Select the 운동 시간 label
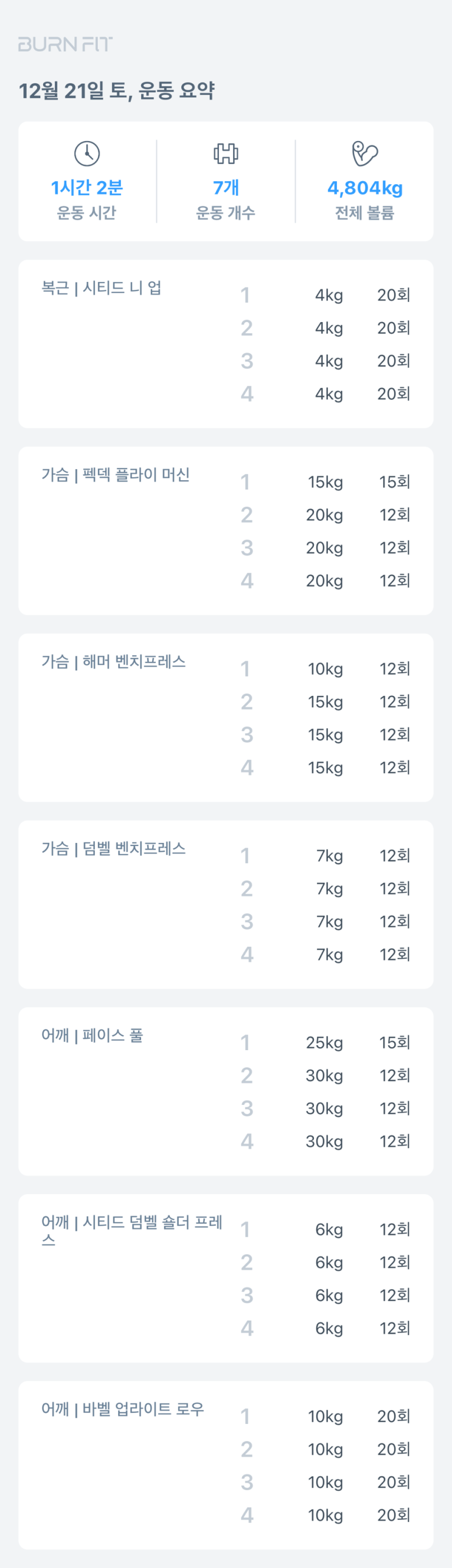This screenshot has height=1568, width=452. click(x=86, y=213)
